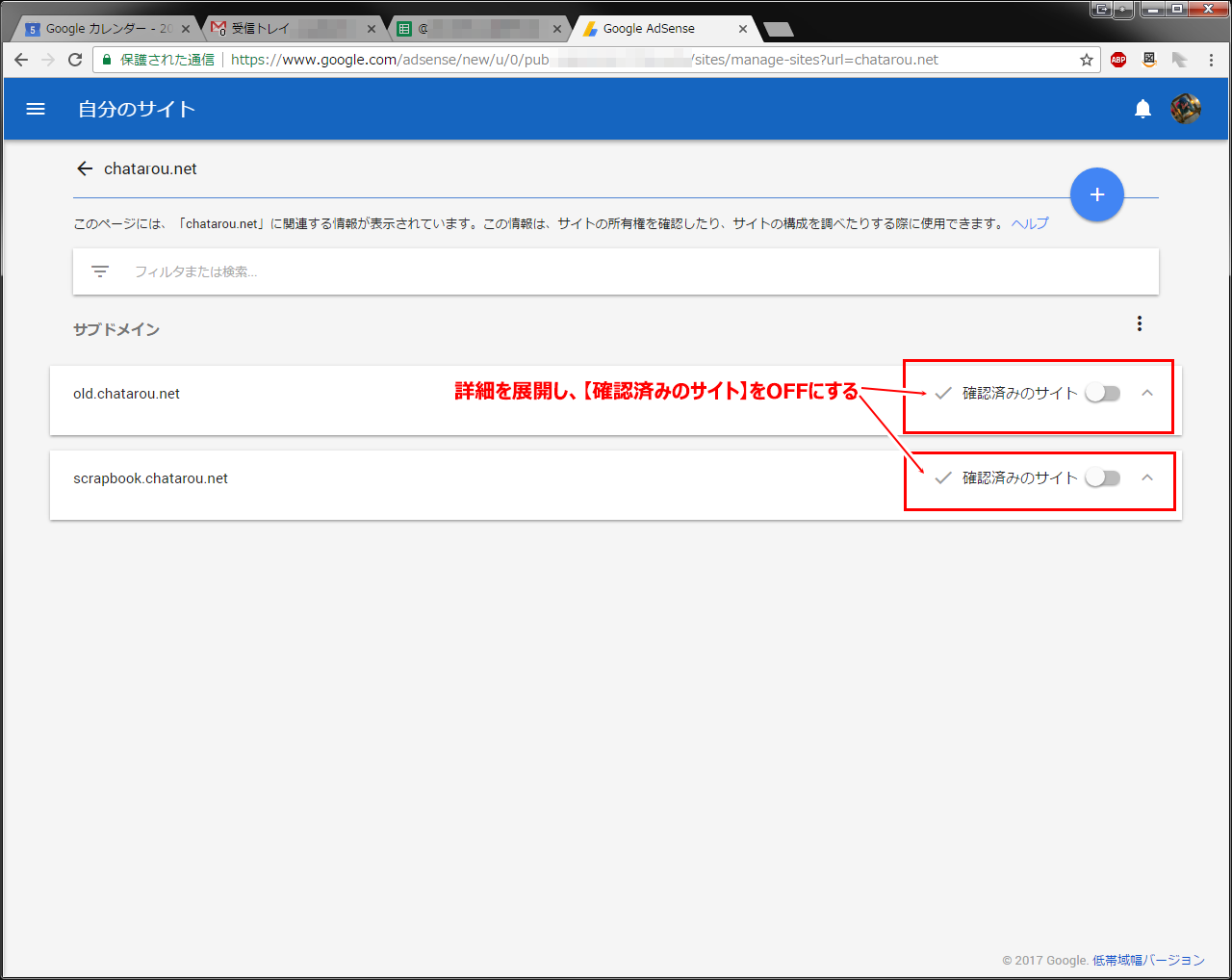The image size is (1232, 980).
Task: Click the フィルタまたは検索 filter search field
Action: 616,271
